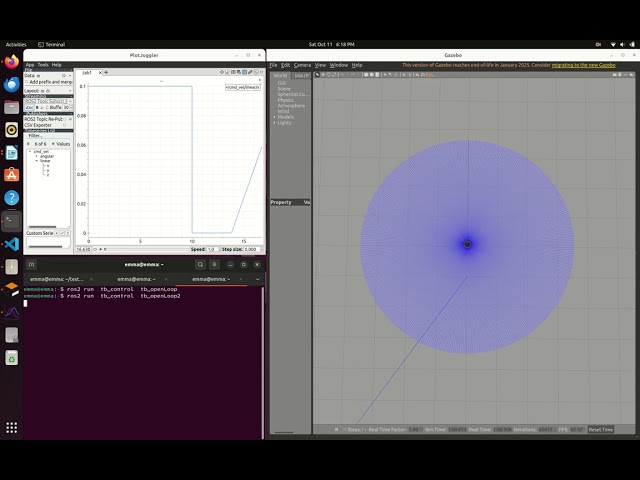Open the ROS2 Topic Subscriber streaming dropdown

tap(46, 101)
